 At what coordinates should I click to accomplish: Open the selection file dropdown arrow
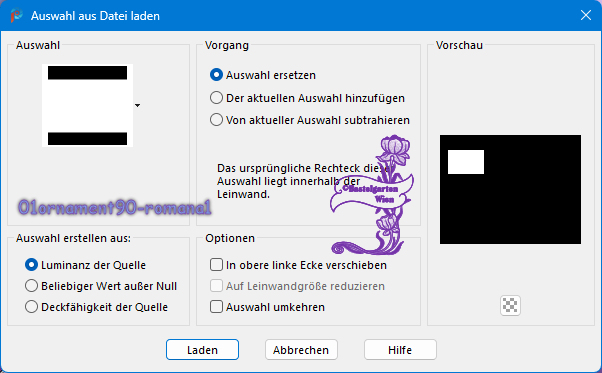tap(137, 105)
